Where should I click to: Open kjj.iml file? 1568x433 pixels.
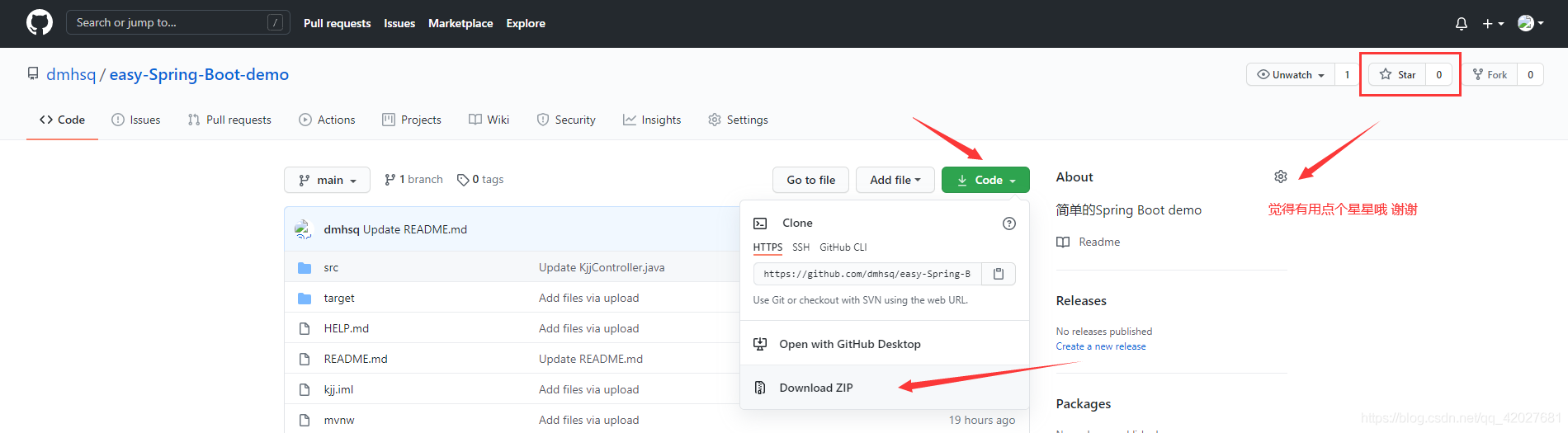[338, 389]
